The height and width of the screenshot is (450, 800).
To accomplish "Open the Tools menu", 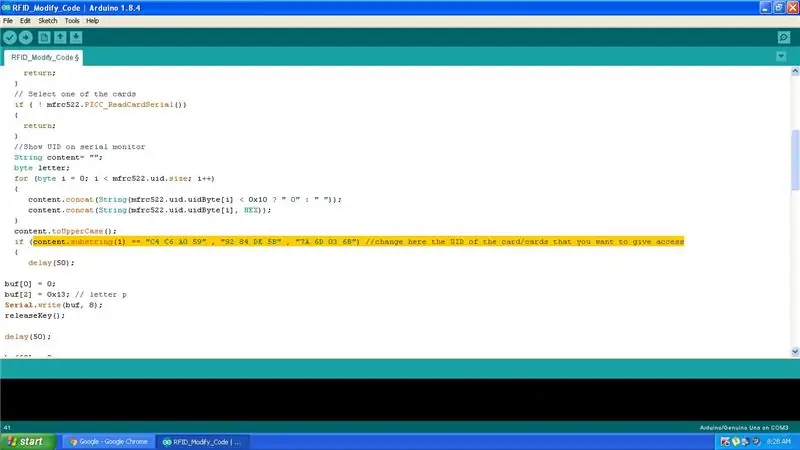I will coord(72,21).
